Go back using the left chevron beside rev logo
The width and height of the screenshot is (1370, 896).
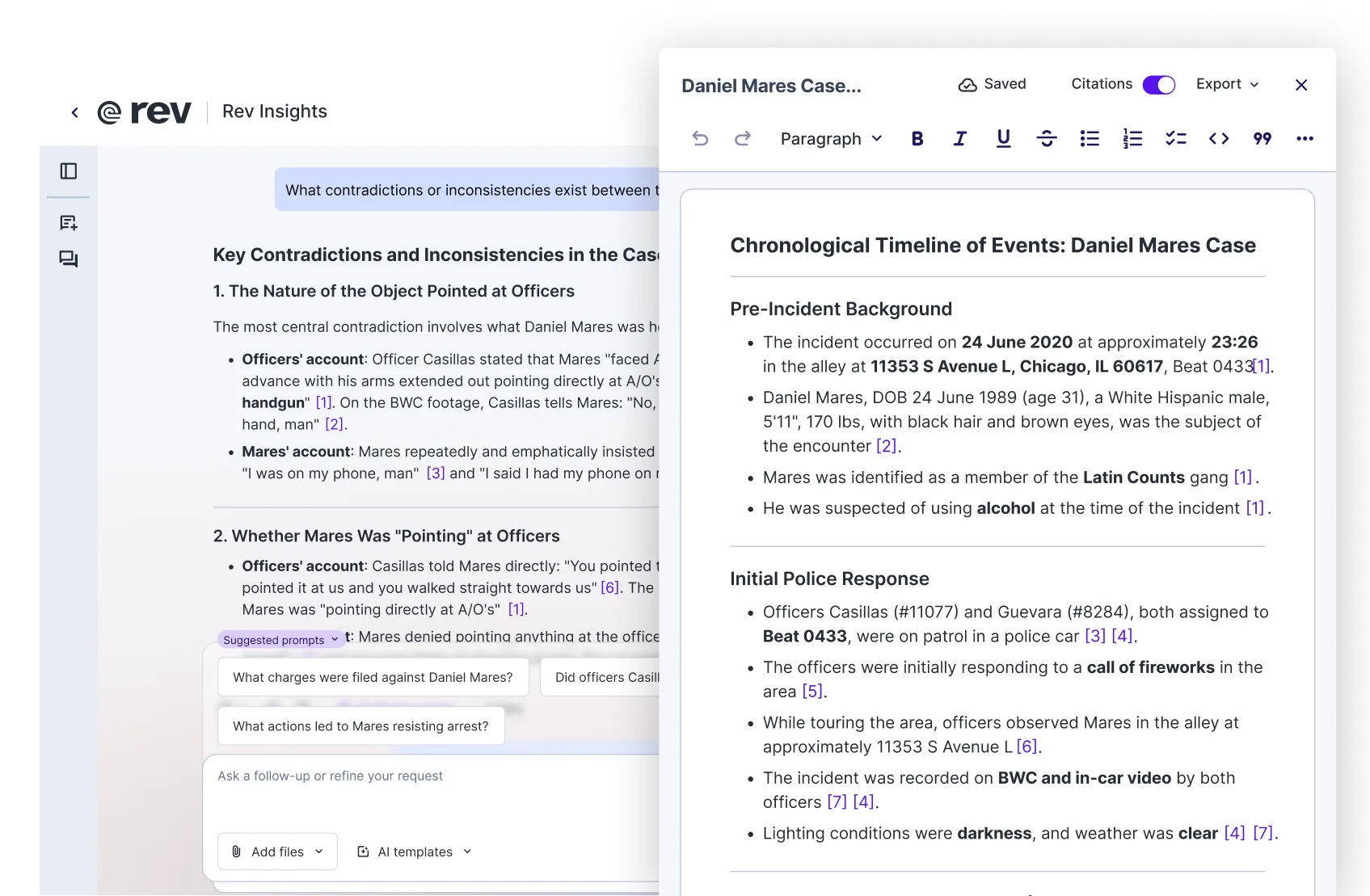(74, 112)
